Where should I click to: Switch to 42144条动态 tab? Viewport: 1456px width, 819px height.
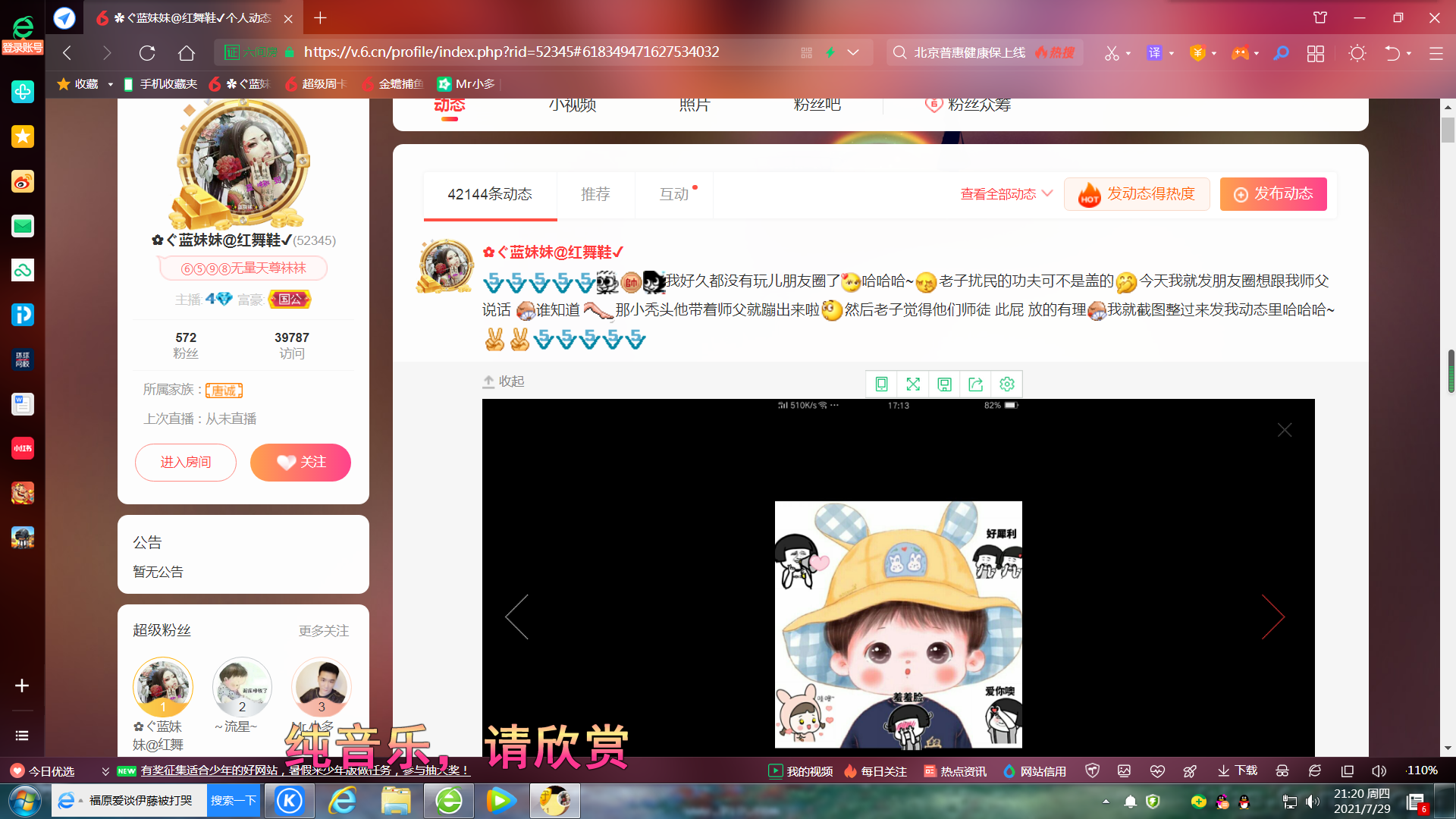(490, 195)
